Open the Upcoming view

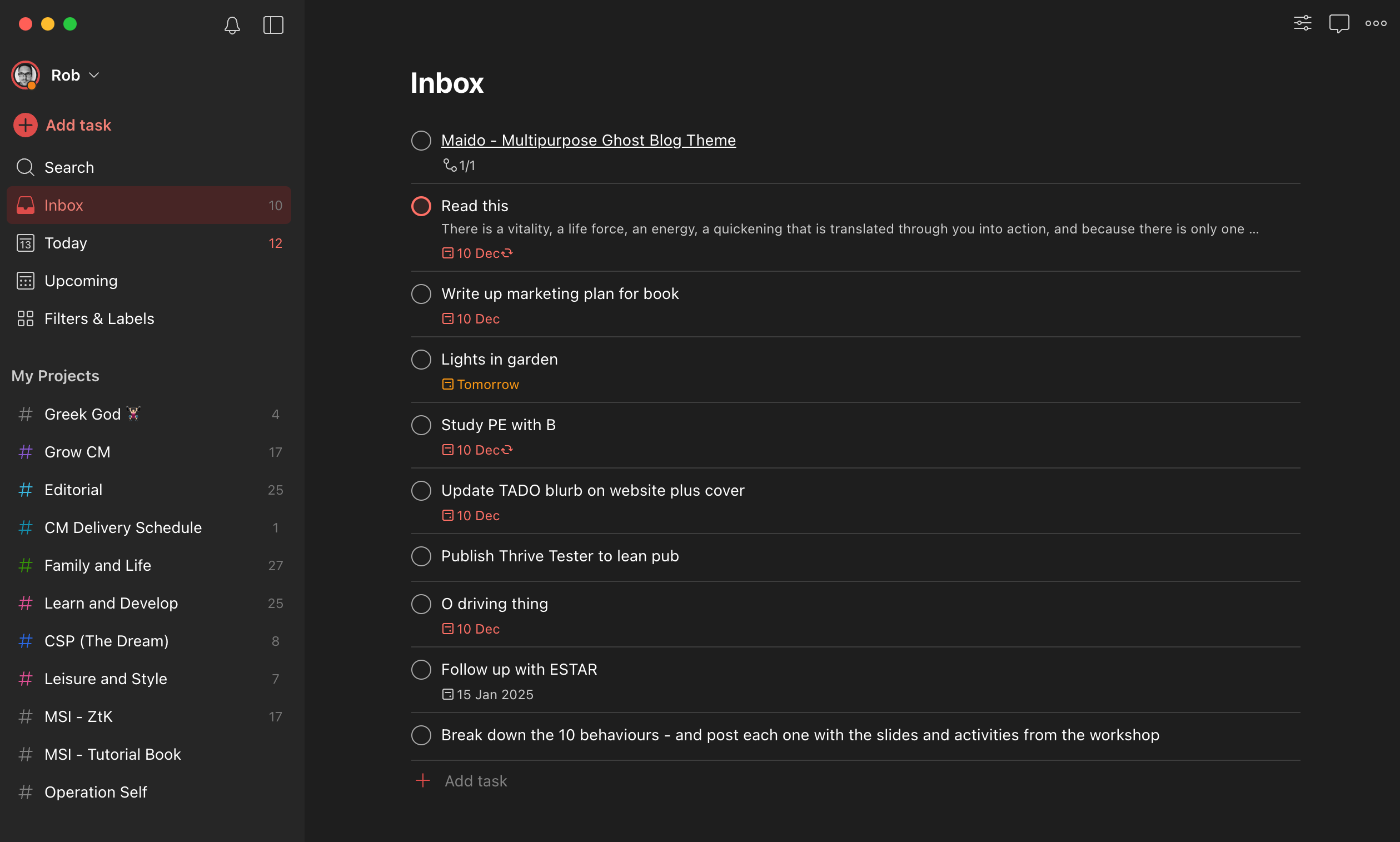point(81,280)
